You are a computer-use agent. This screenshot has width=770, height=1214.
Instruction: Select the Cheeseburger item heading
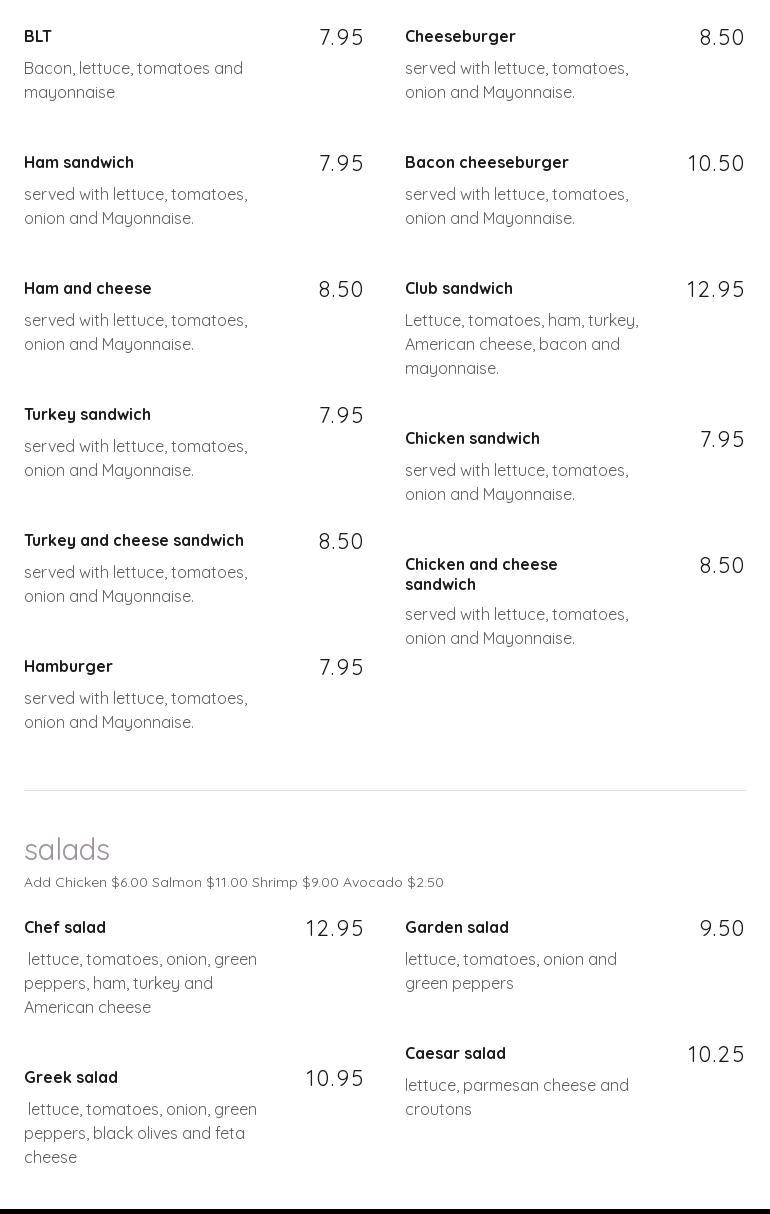[460, 37]
